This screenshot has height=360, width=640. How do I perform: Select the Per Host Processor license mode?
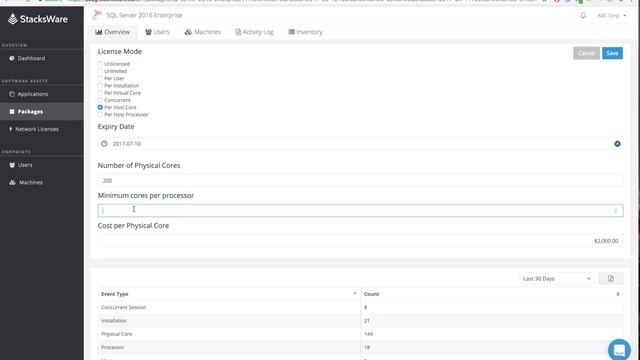coord(100,115)
